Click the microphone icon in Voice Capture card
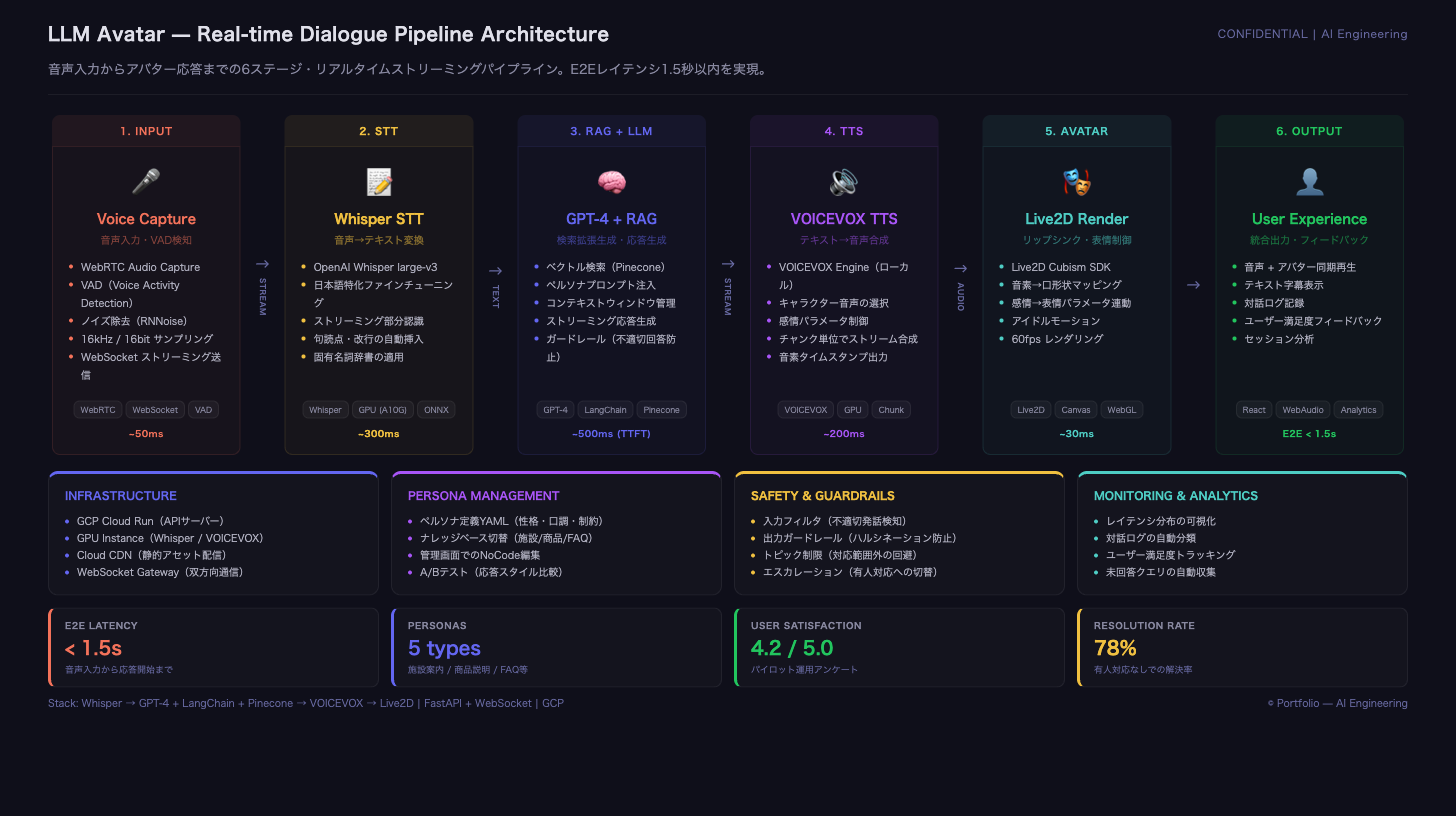1456x816 pixels. click(x=146, y=182)
